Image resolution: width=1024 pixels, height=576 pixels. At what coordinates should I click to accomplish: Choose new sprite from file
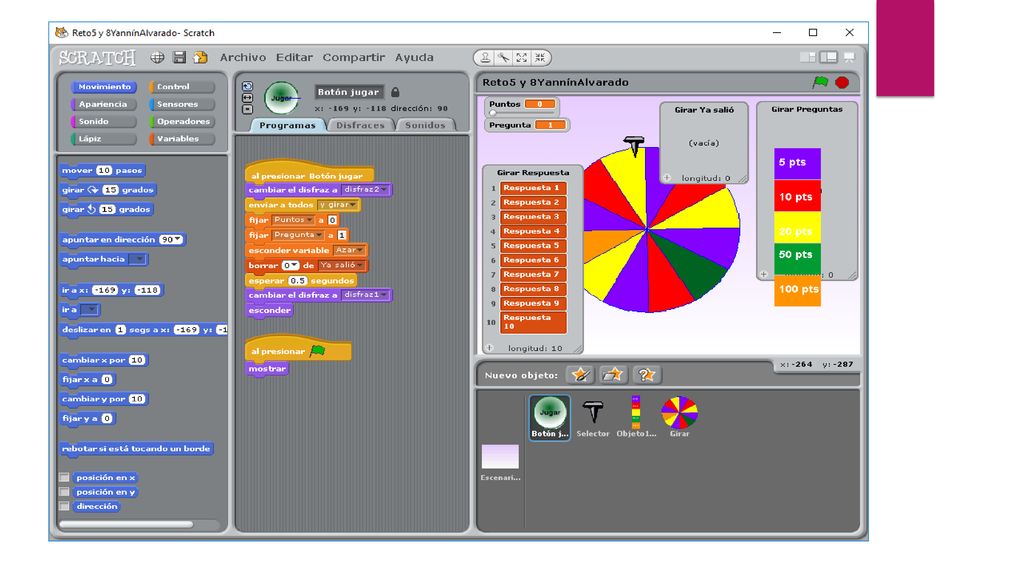click(613, 375)
